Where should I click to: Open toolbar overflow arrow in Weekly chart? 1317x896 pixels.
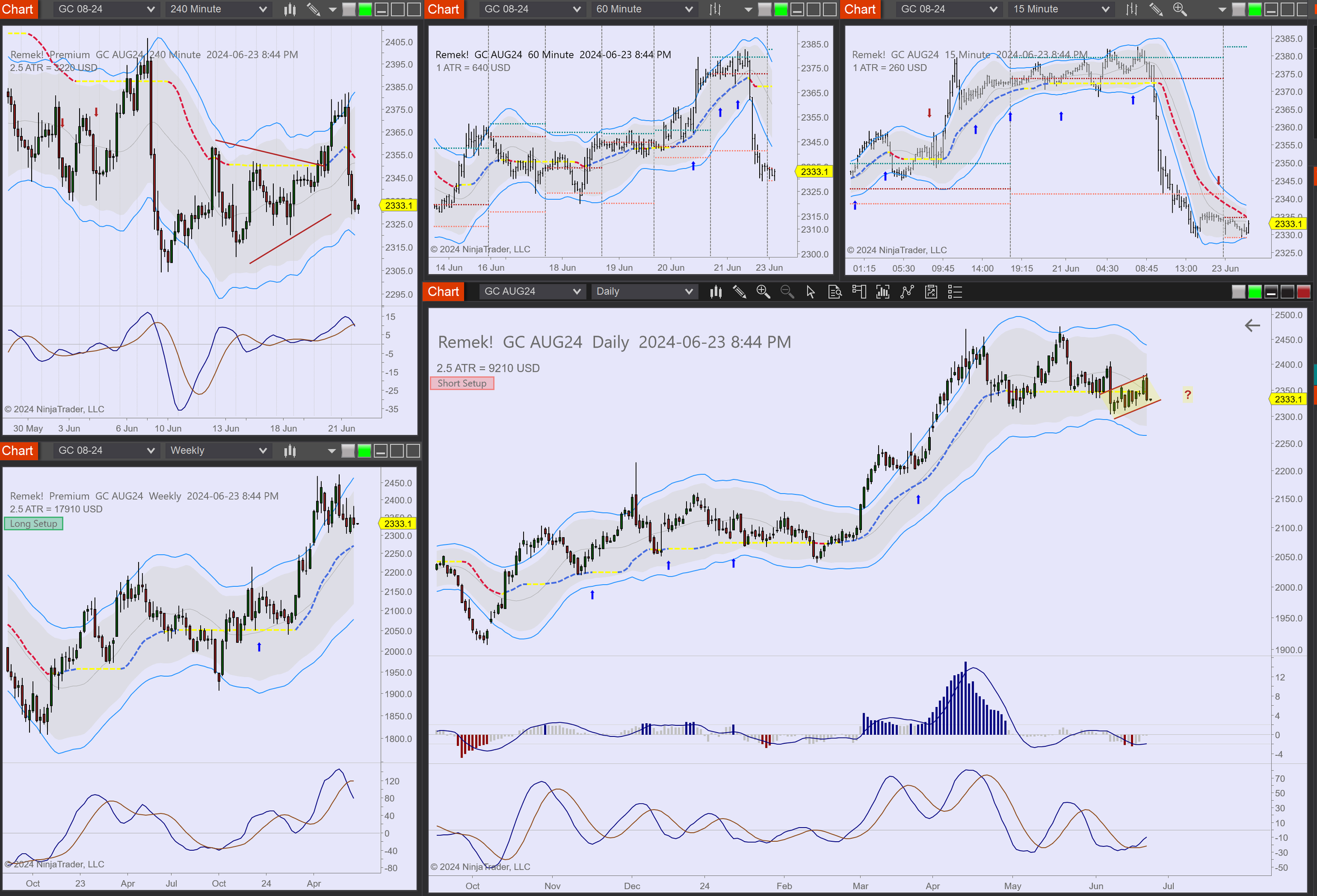331,451
